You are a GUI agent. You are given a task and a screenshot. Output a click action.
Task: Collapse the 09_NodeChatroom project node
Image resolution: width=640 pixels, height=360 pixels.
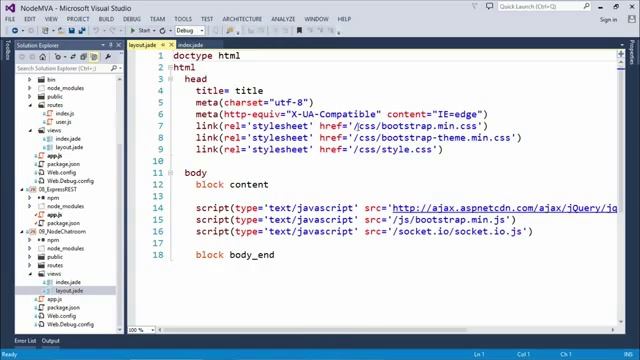tap(22, 231)
